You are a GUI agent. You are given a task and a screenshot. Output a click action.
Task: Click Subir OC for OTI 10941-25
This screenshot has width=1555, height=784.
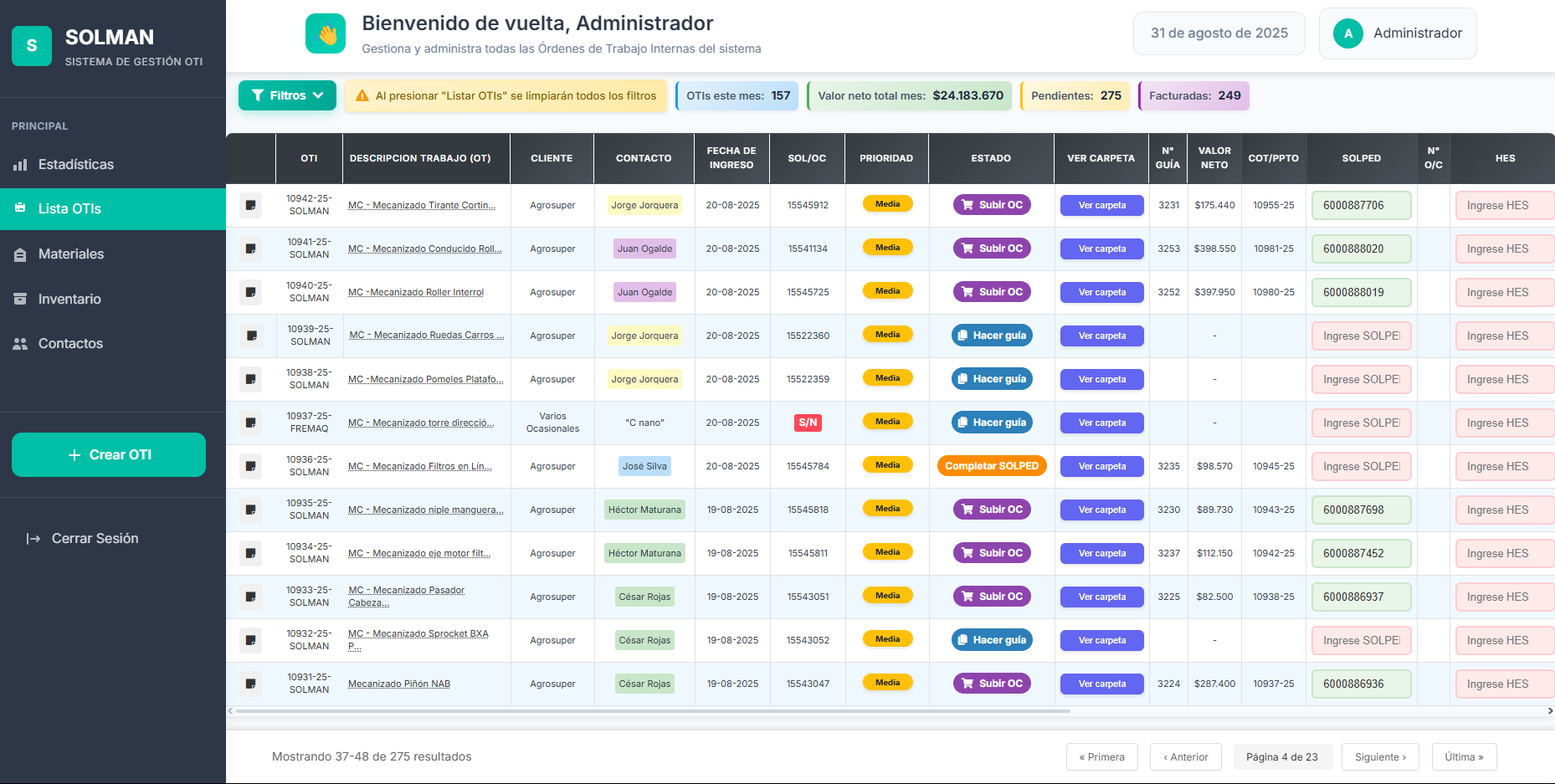[992, 249]
